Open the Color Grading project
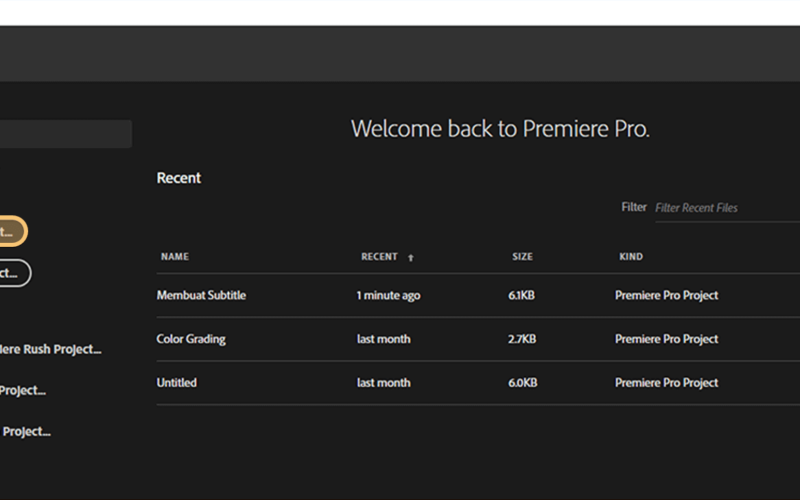The width and height of the screenshot is (800, 500). tap(191, 339)
